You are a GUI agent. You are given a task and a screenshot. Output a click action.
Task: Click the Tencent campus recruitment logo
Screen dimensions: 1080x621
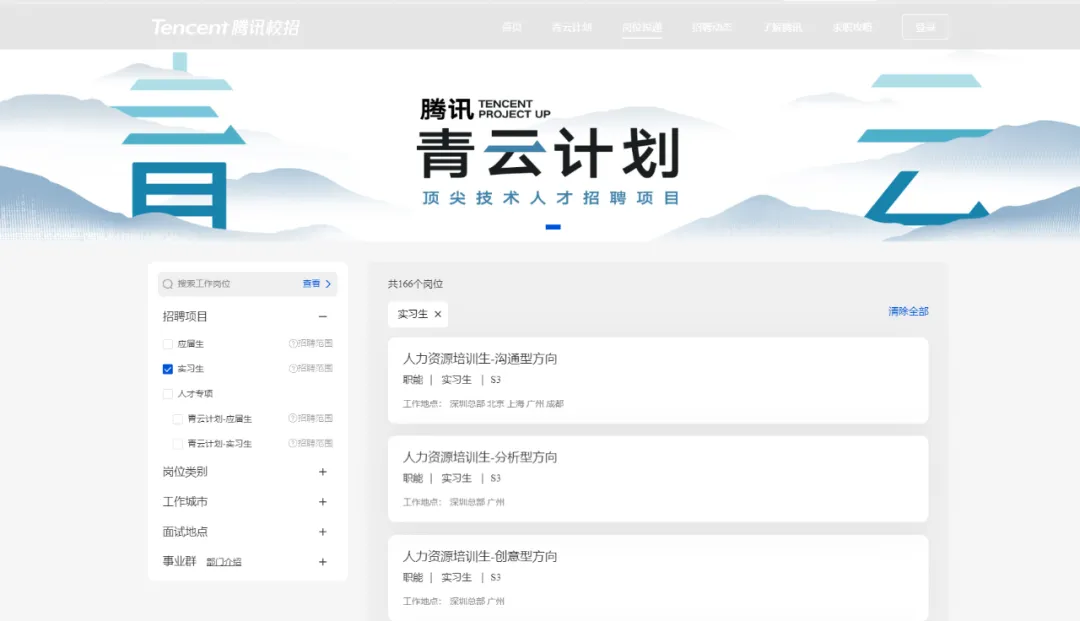click(x=225, y=28)
